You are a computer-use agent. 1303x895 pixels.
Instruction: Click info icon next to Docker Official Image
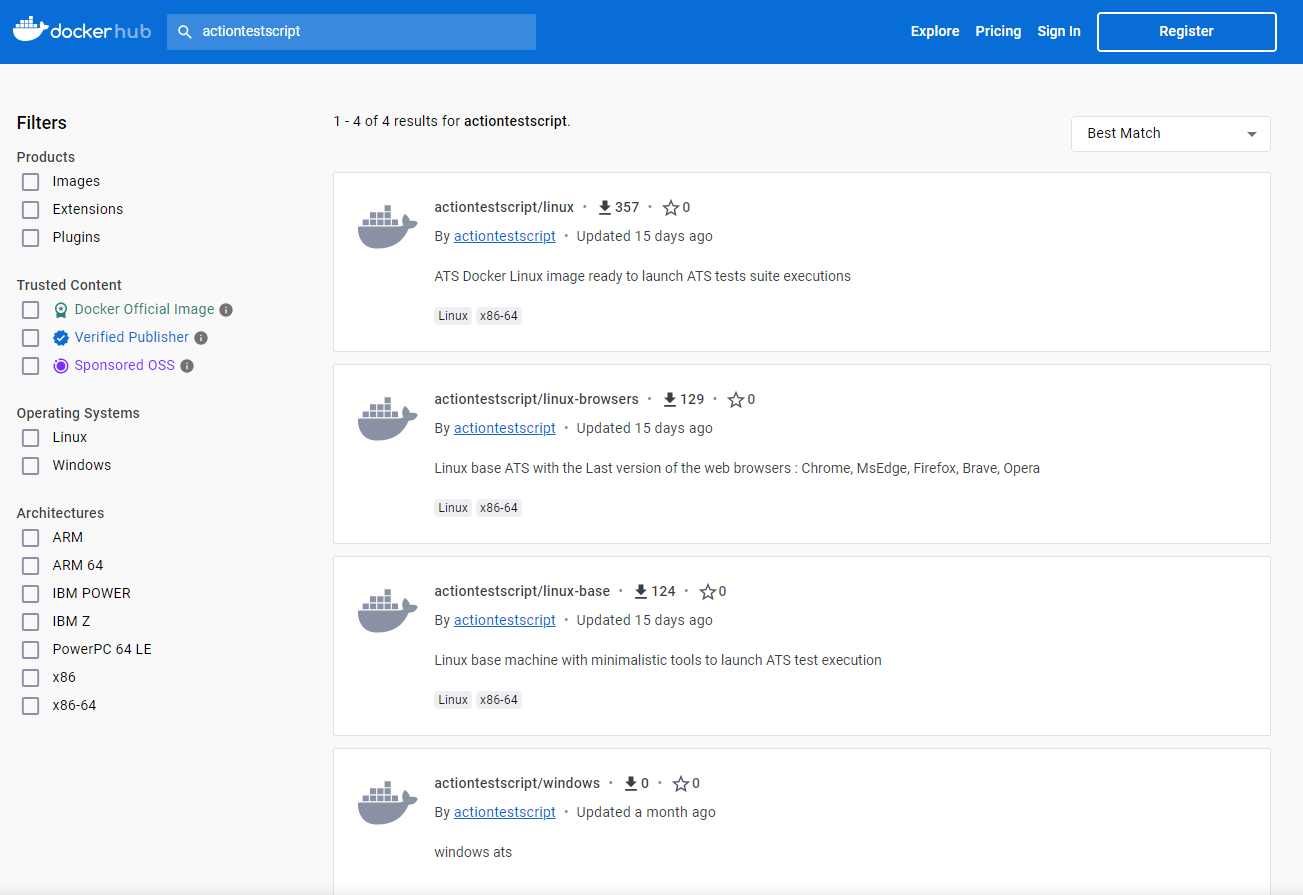coord(226,310)
